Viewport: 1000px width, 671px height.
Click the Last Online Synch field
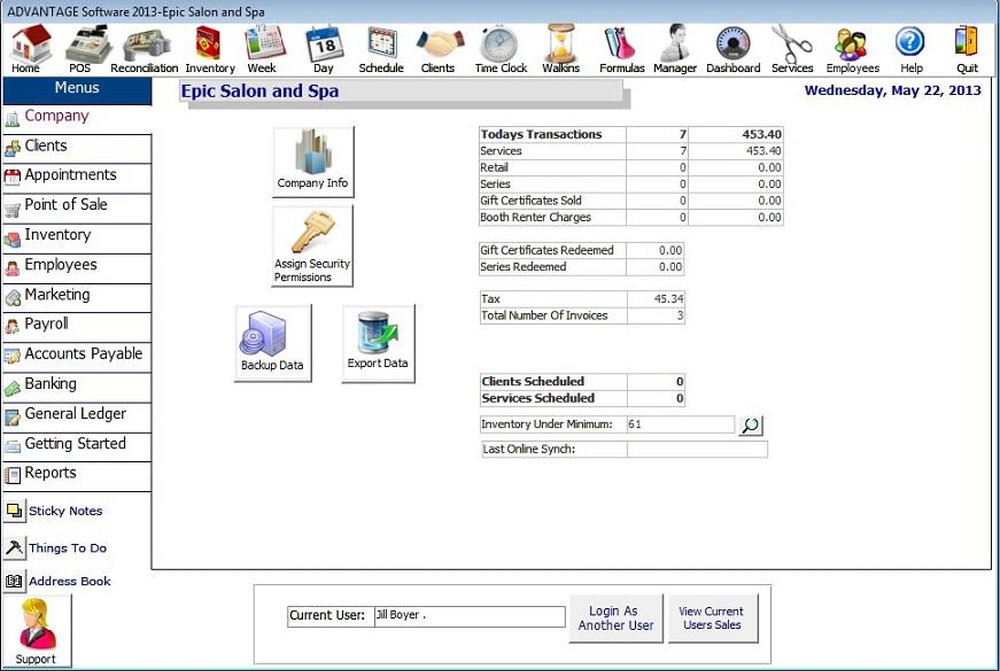pyautogui.click(x=697, y=450)
